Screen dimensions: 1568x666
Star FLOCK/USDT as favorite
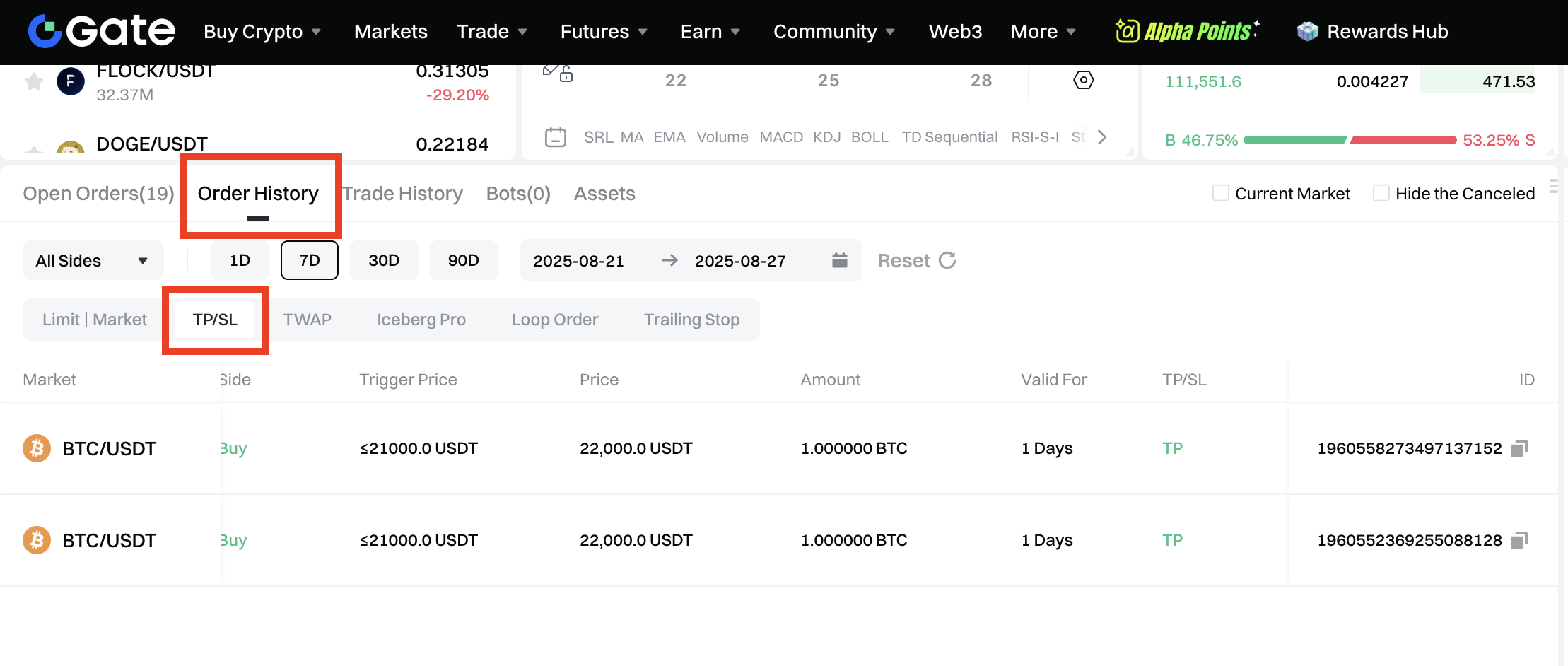33,82
